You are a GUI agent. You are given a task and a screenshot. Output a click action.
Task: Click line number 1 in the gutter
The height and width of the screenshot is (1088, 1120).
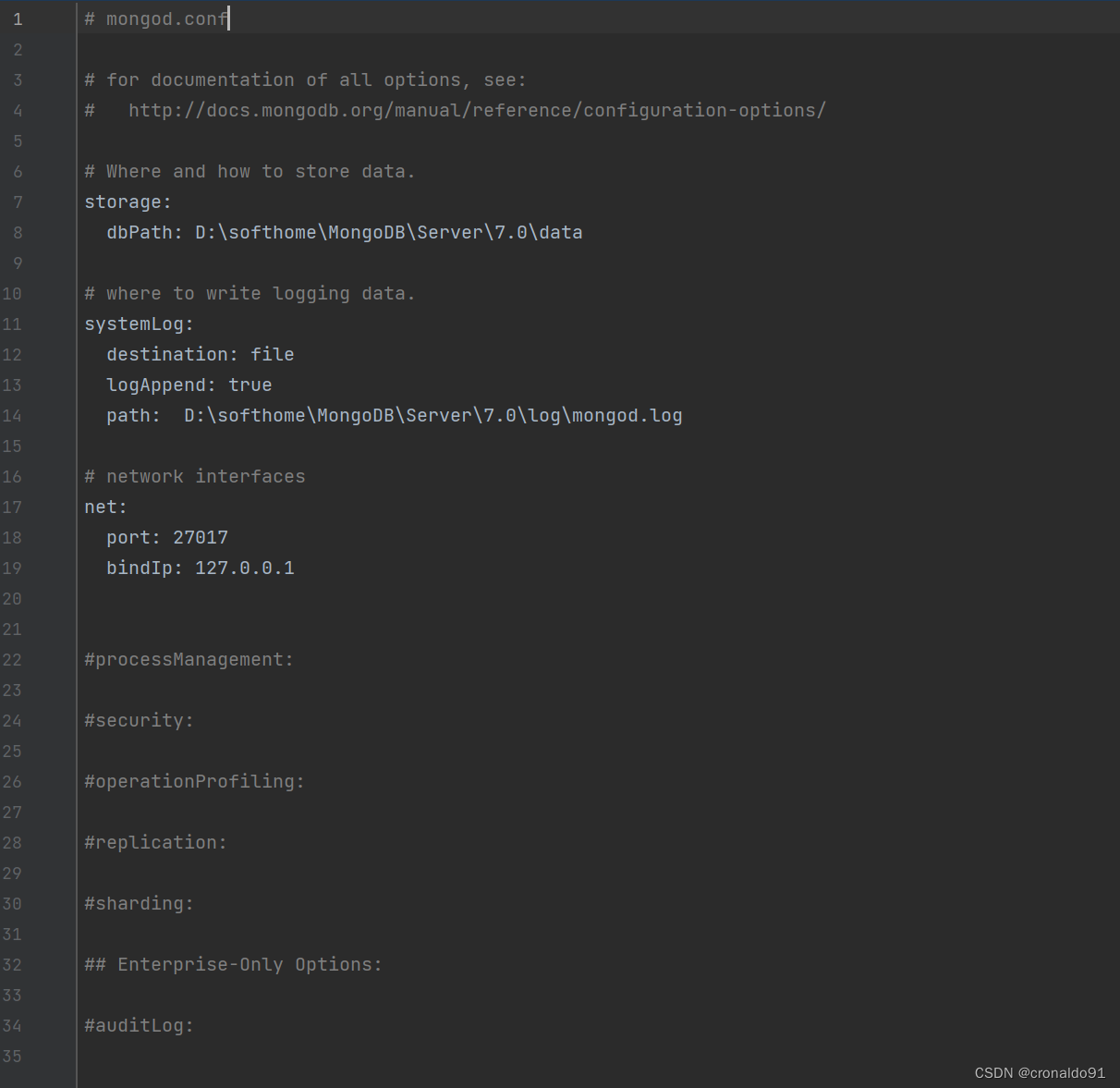[x=18, y=19]
